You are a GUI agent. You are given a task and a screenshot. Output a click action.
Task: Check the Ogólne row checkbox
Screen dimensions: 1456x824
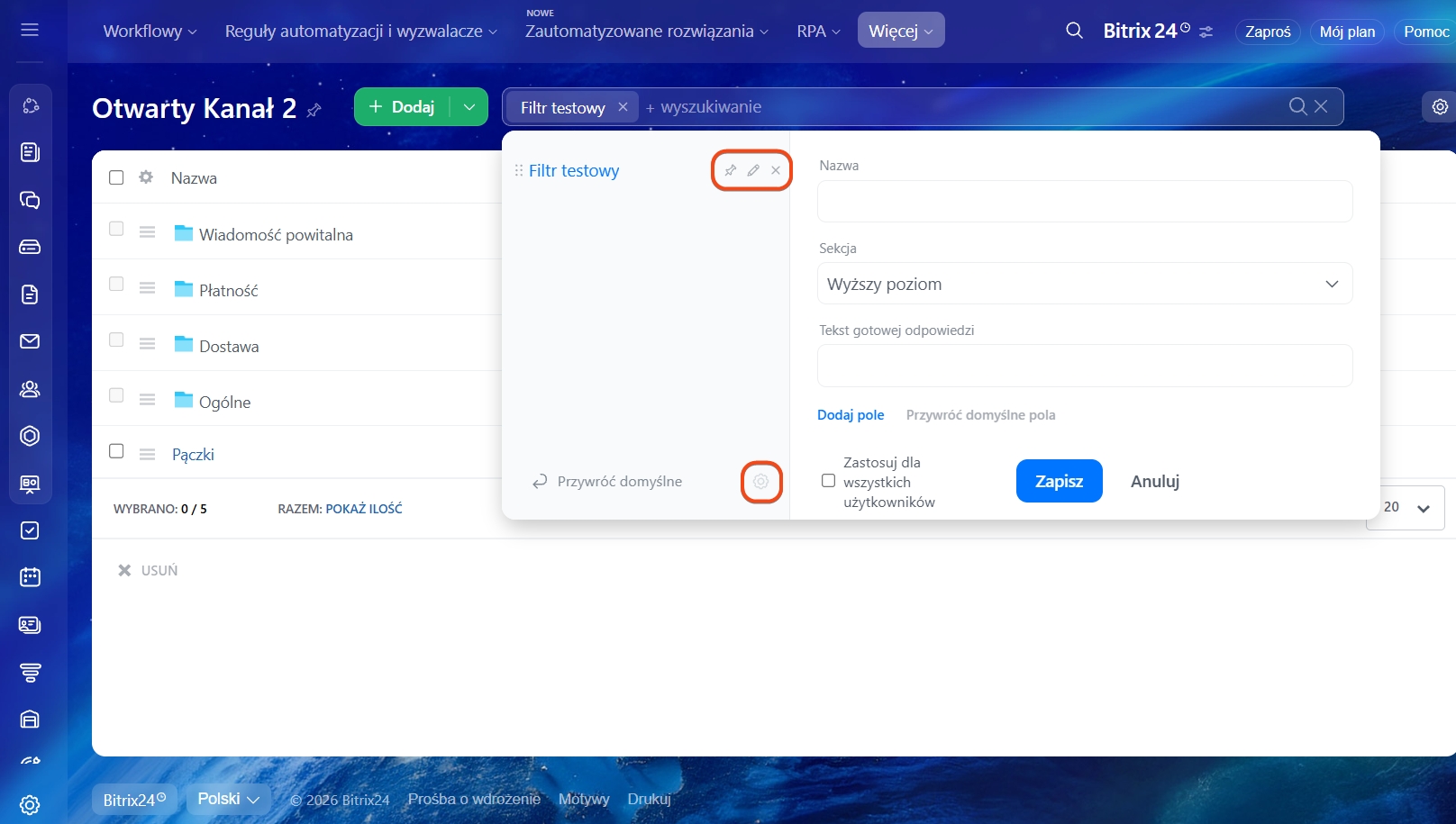[116, 395]
